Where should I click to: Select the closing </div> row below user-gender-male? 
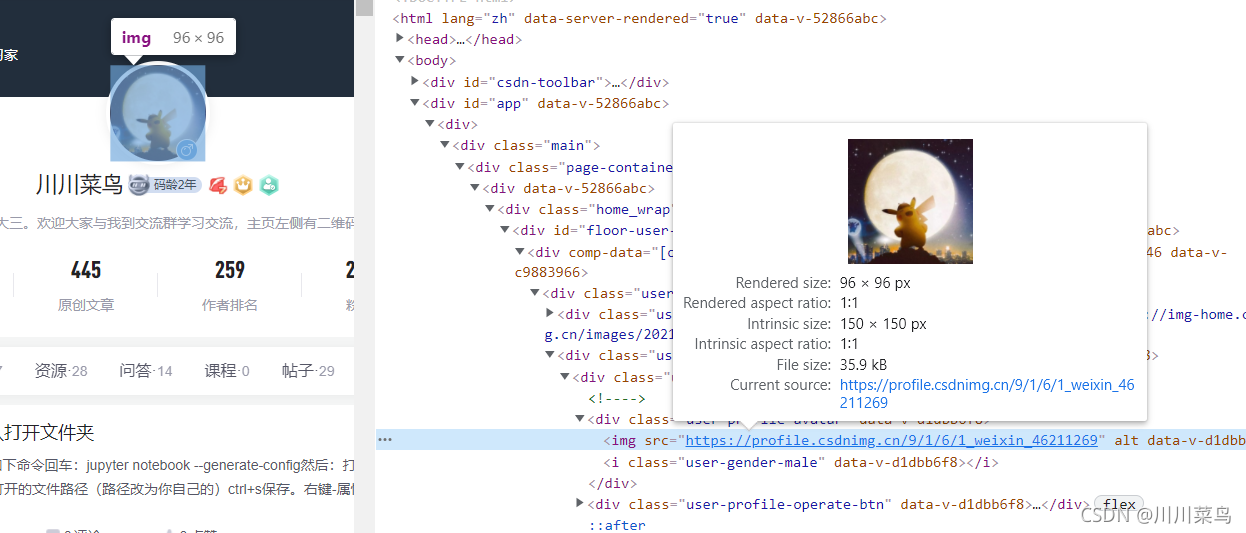[x=613, y=483]
